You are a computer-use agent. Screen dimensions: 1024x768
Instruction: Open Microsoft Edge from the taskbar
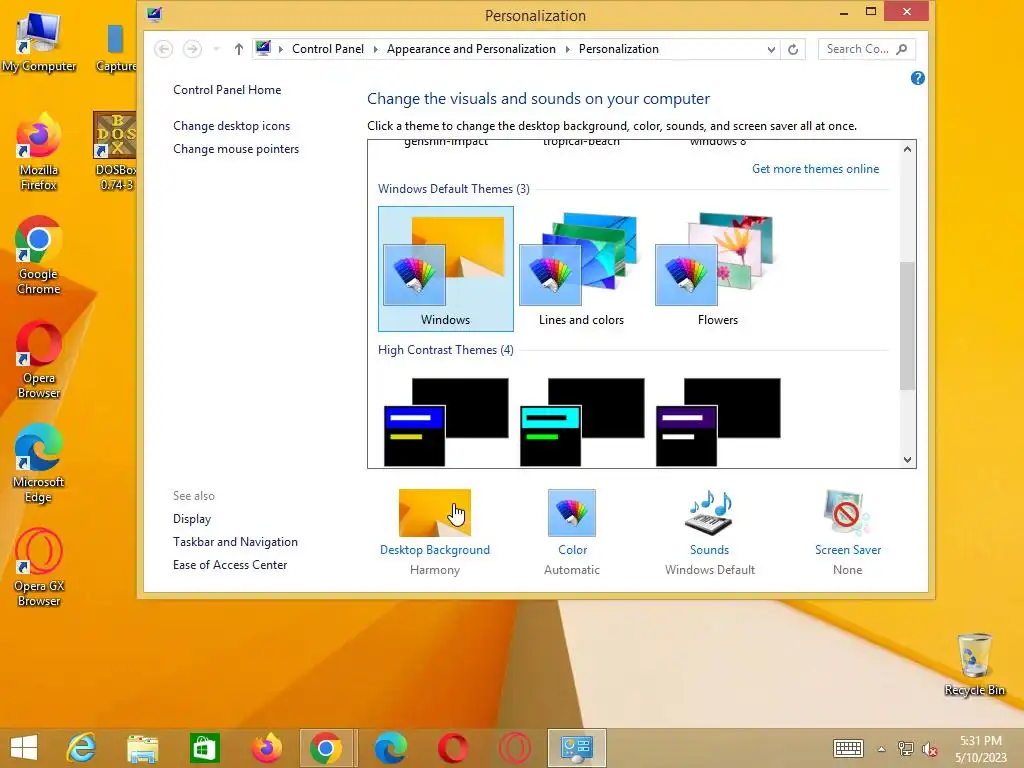[391, 748]
